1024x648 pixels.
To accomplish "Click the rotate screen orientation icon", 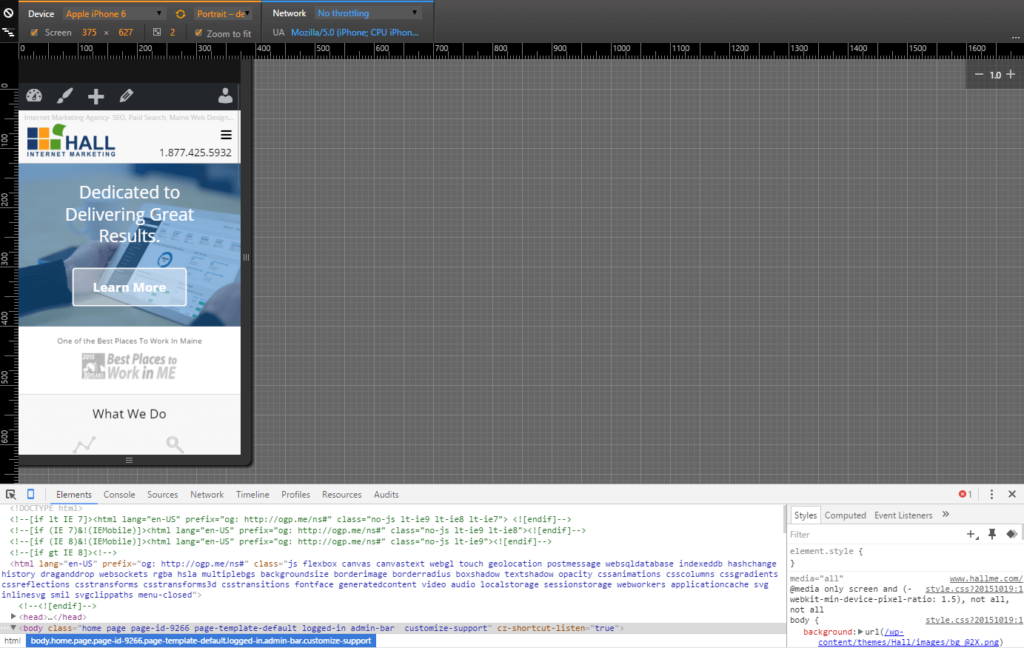I will [x=181, y=14].
